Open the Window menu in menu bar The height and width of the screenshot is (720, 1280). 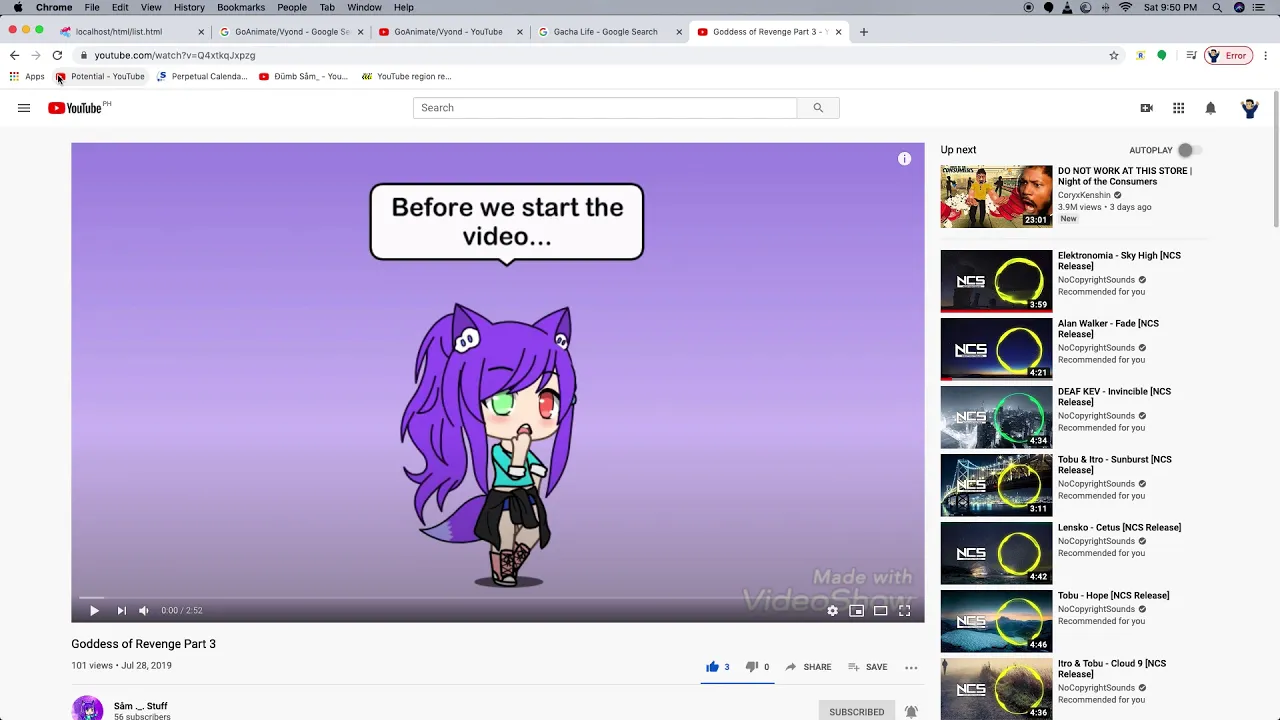[364, 7]
